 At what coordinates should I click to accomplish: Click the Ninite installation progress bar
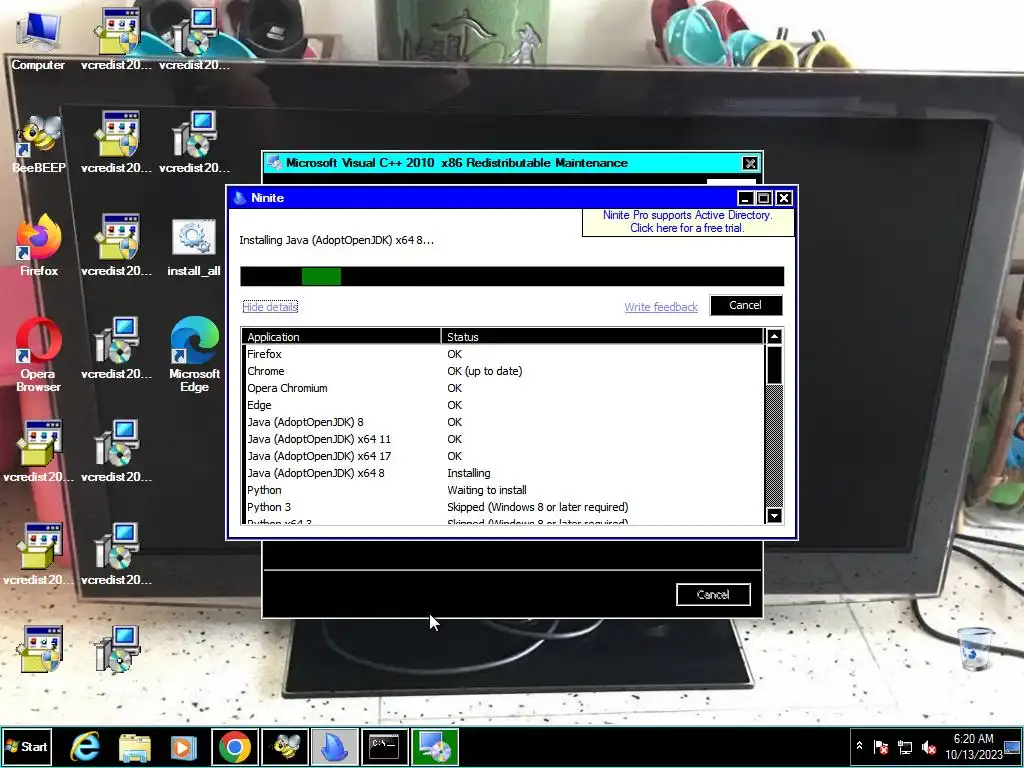point(512,276)
